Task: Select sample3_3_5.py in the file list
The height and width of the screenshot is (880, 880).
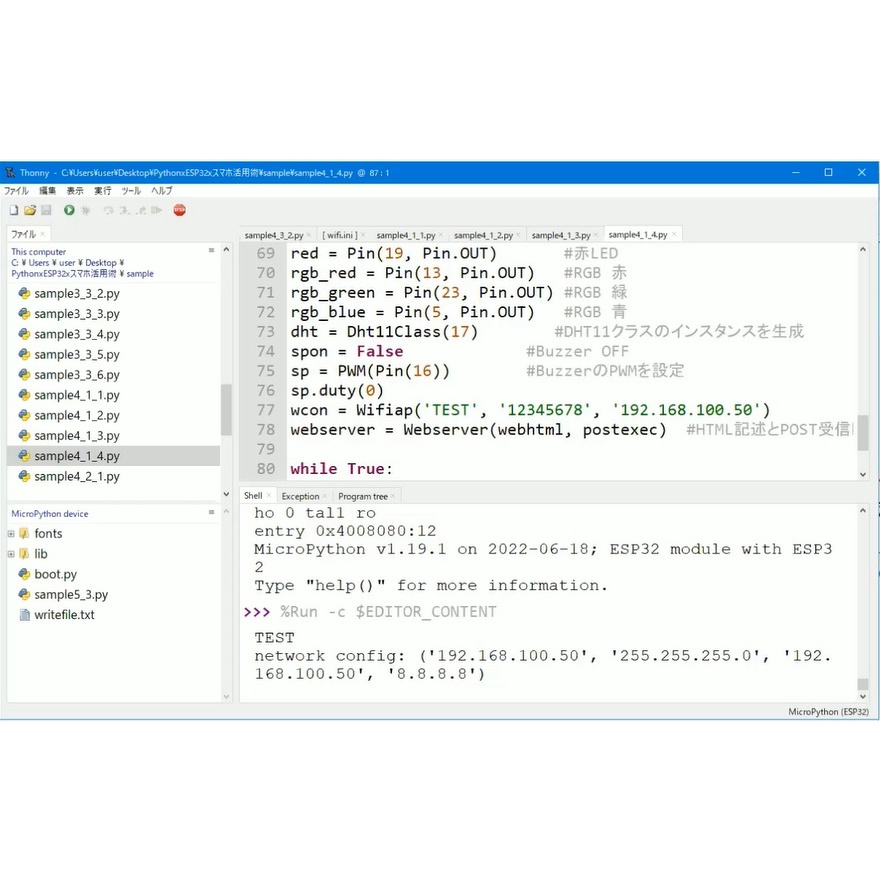Action: click(77, 354)
